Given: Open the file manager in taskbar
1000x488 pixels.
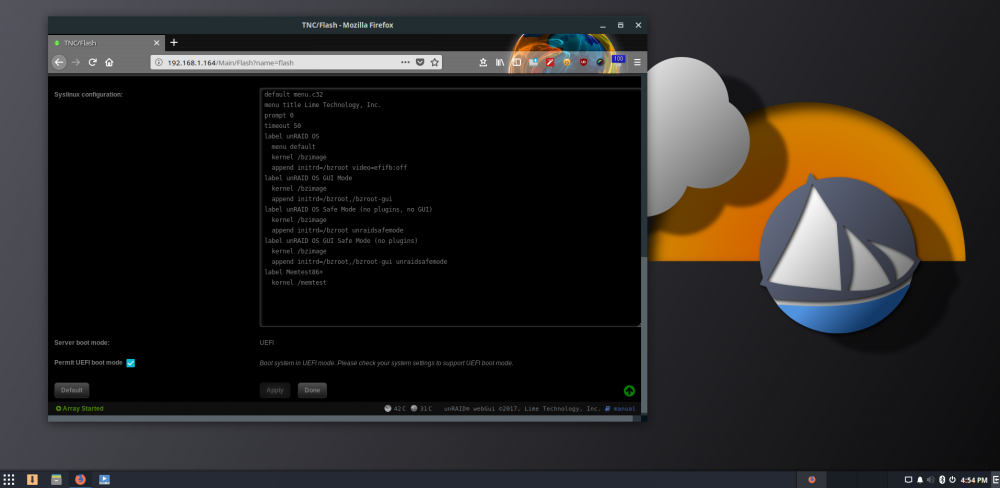Looking at the screenshot, I should click(x=56, y=479).
